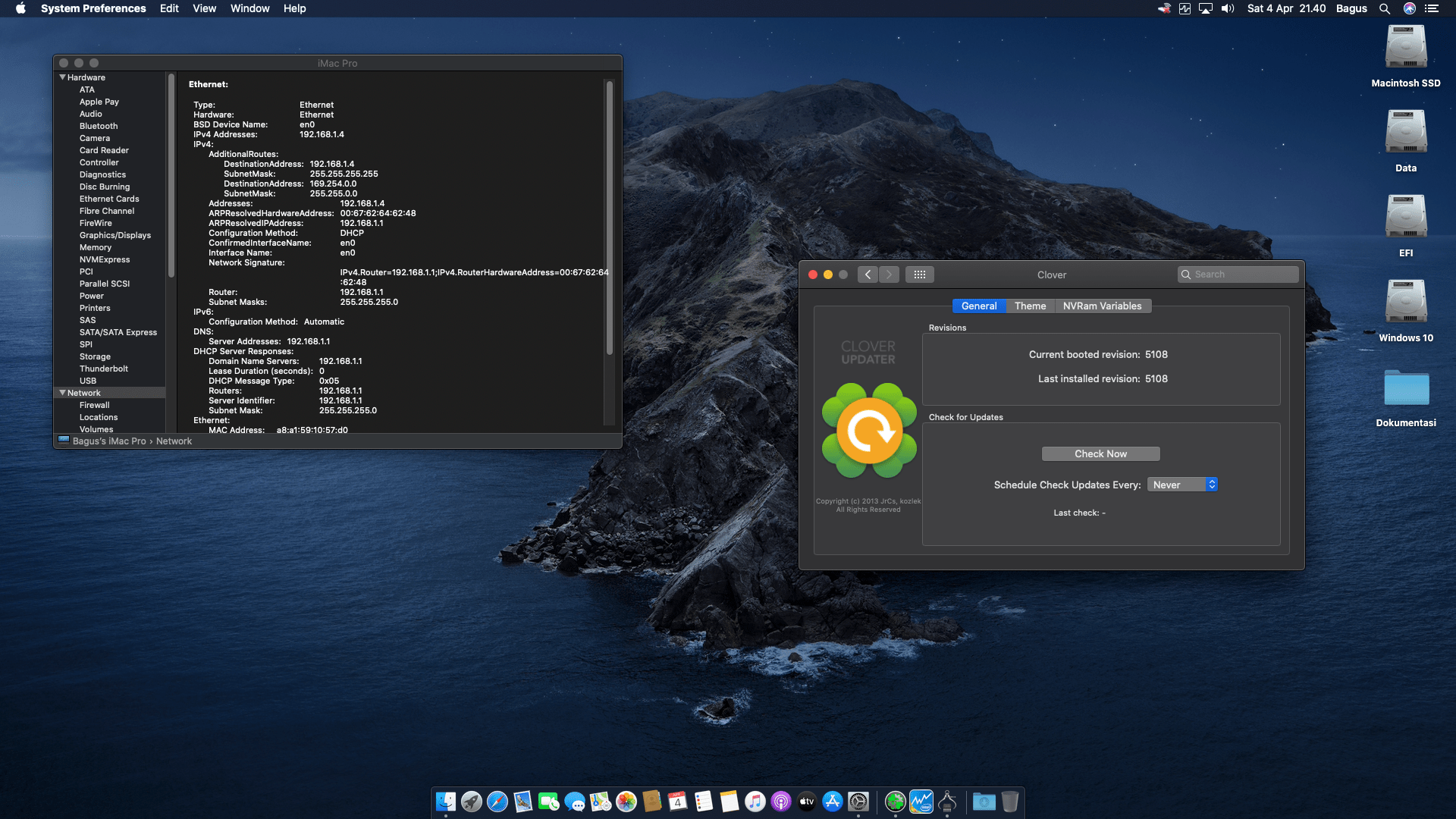Show all preferences with the grid button
Screen dimensions: 1456x819
tap(920, 275)
